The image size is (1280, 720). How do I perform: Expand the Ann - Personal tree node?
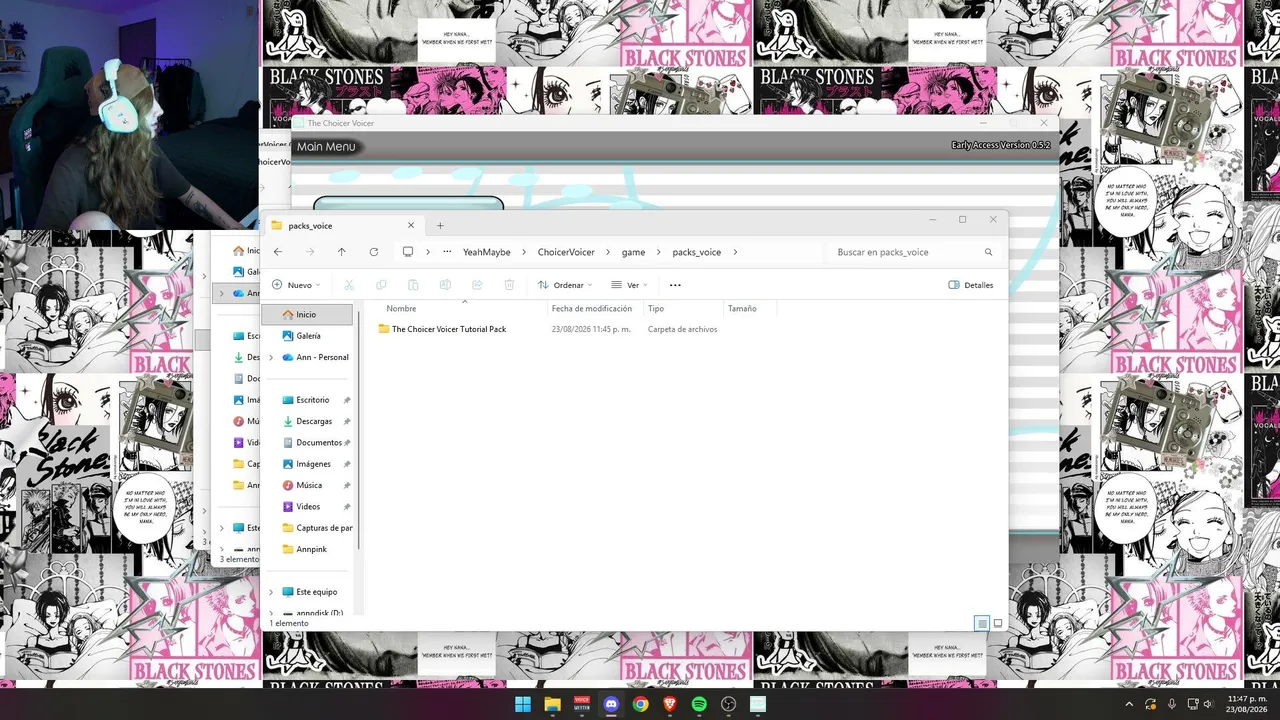pyautogui.click(x=271, y=357)
